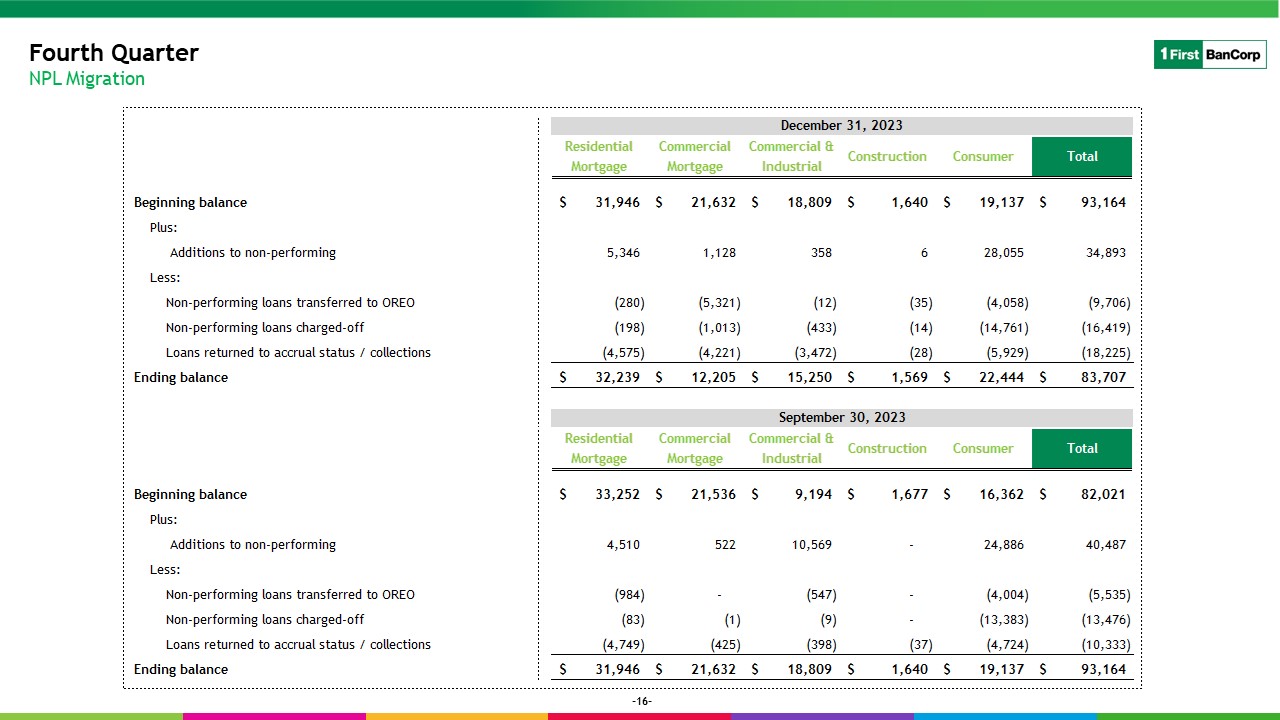Click Construction header in December table
Screen dimensions: 1280x720
(x=887, y=156)
